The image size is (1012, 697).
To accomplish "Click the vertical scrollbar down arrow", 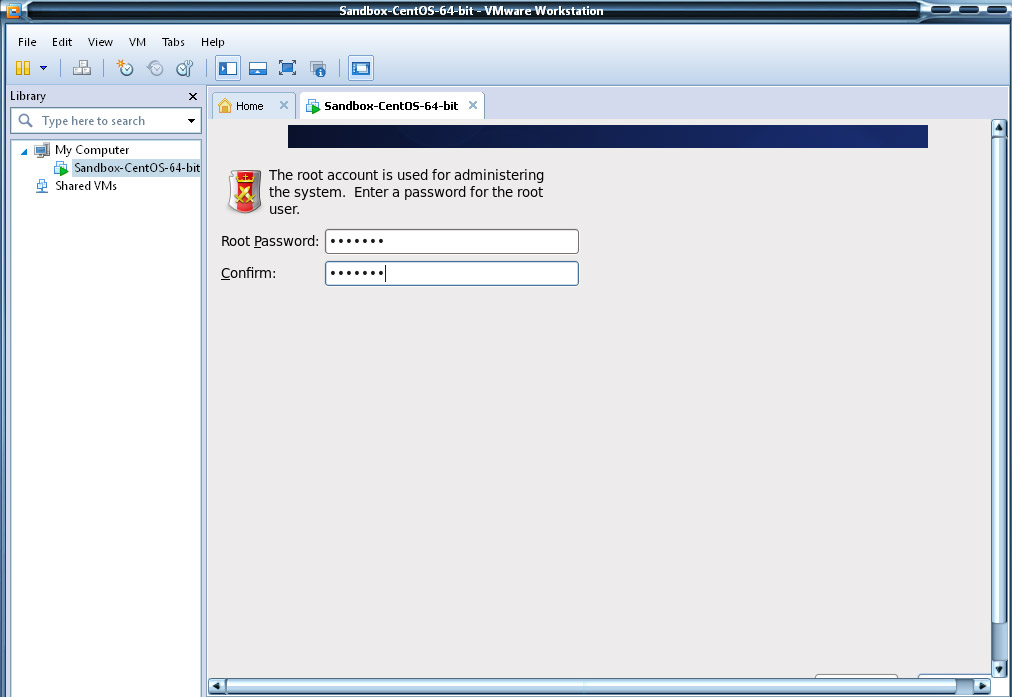I will 998,669.
